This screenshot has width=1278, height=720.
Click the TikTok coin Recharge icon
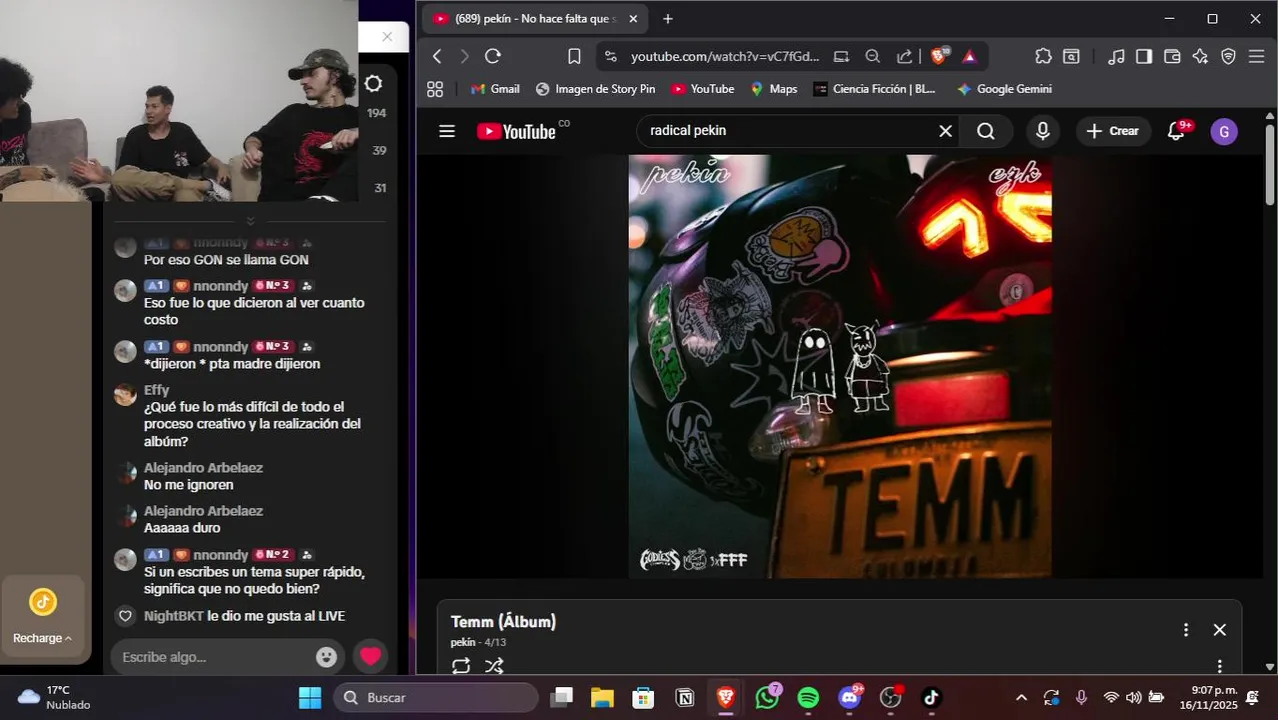[42, 602]
